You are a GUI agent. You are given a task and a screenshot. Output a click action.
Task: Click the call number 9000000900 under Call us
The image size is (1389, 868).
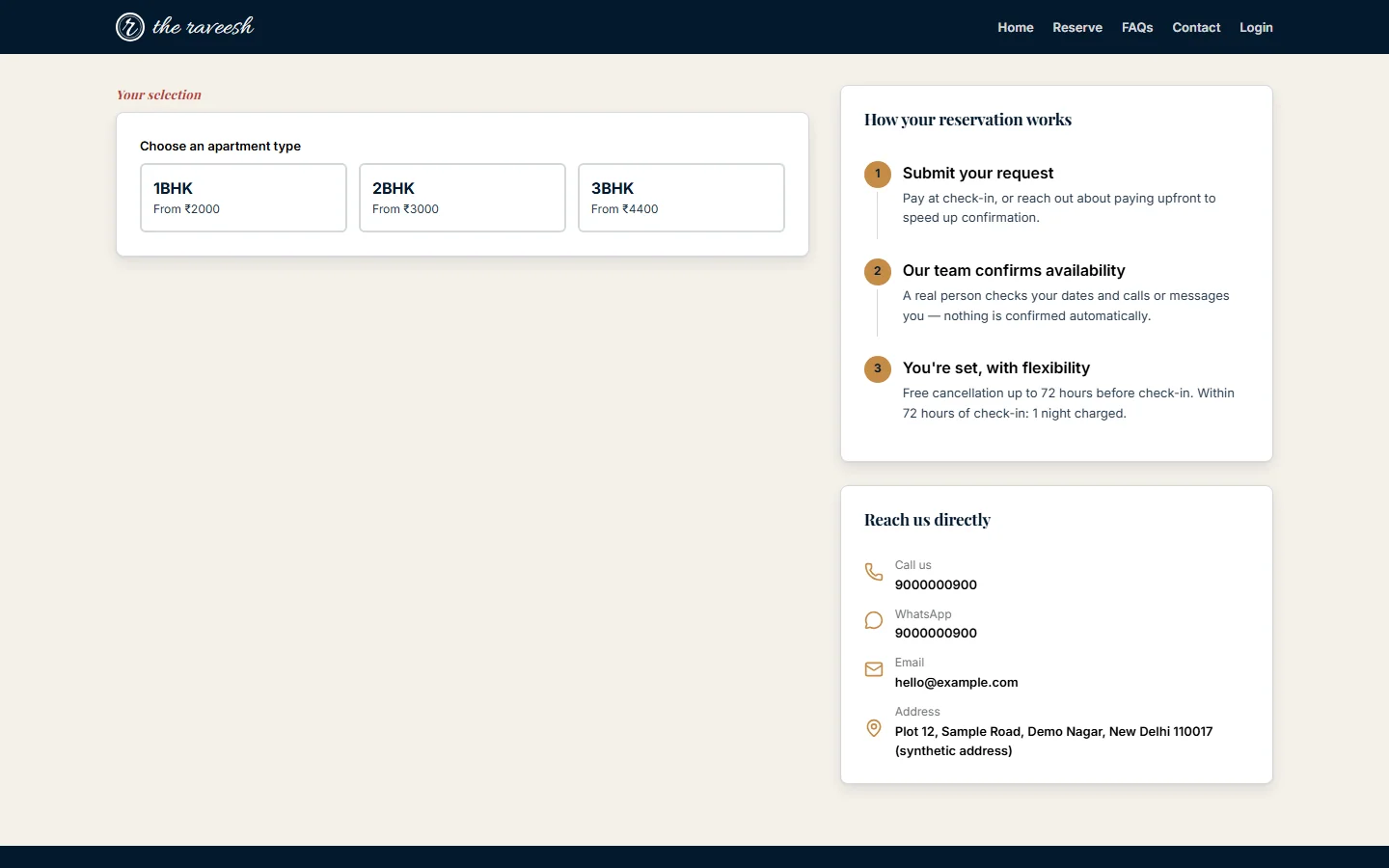936,584
